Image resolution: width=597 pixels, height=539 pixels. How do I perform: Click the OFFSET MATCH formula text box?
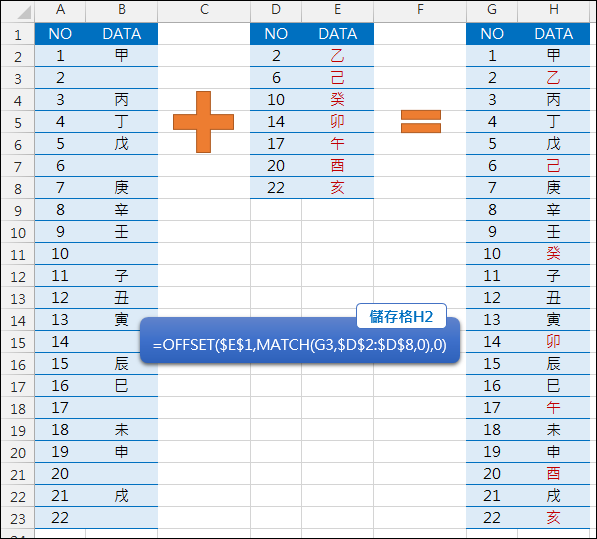(x=300, y=344)
